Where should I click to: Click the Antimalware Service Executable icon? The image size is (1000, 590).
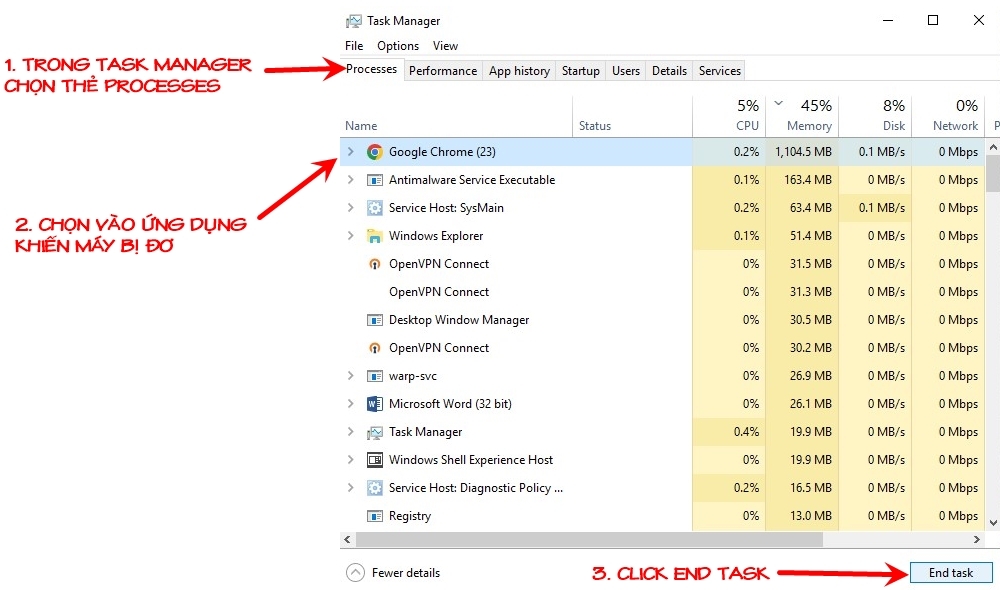pos(375,180)
